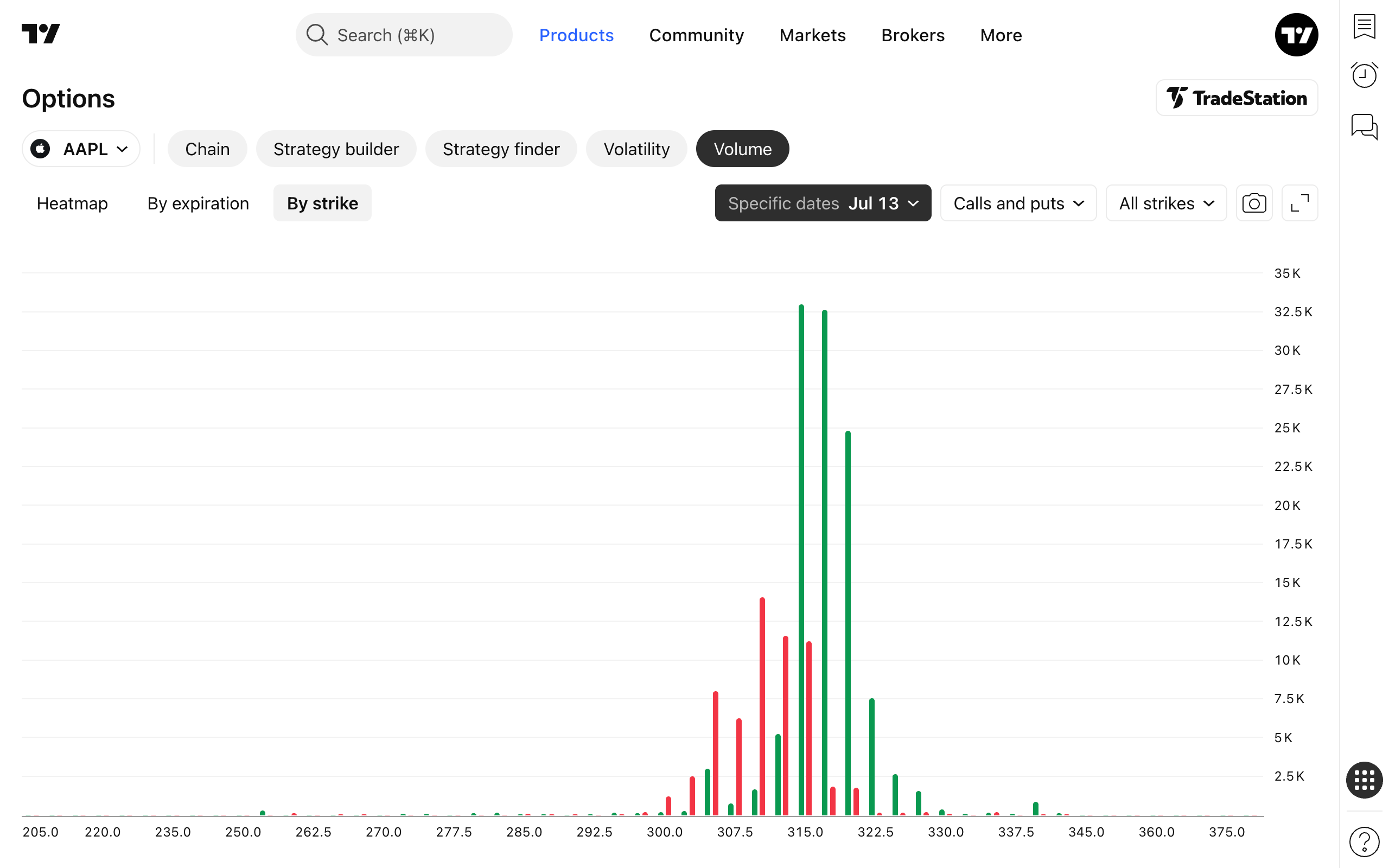Viewport: 1389px width, 868px height.
Task: Switch to Heatmap view
Action: 72,203
